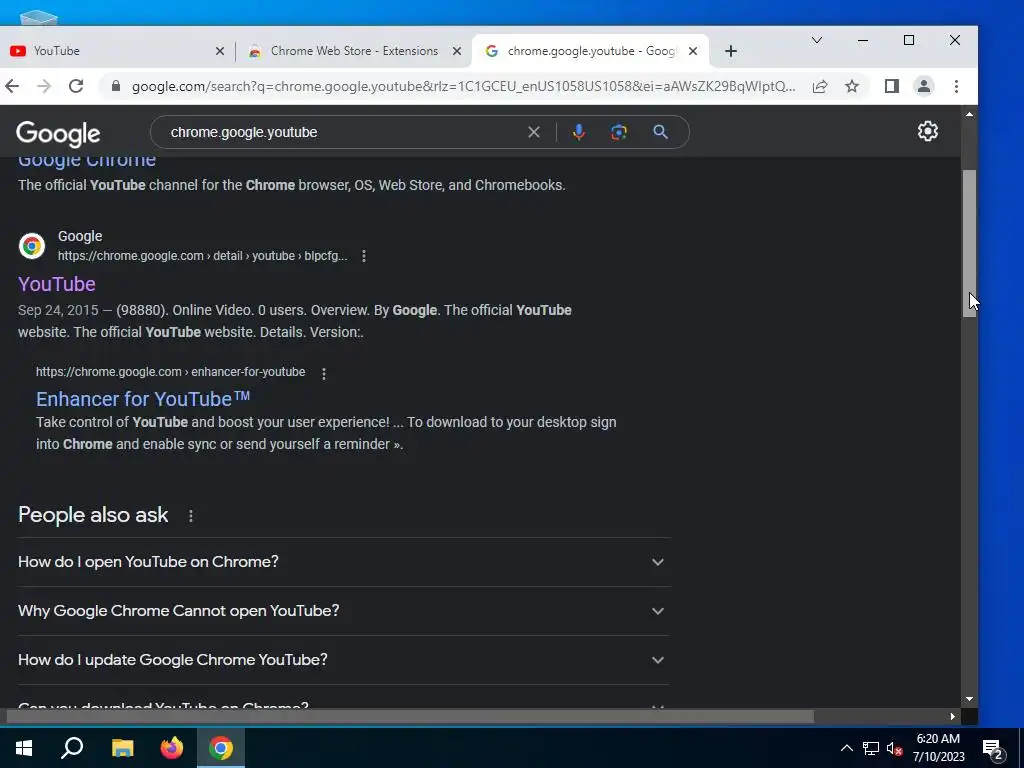Click the horizontal scrollbar thumb
1024x768 pixels.
[410, 716]
